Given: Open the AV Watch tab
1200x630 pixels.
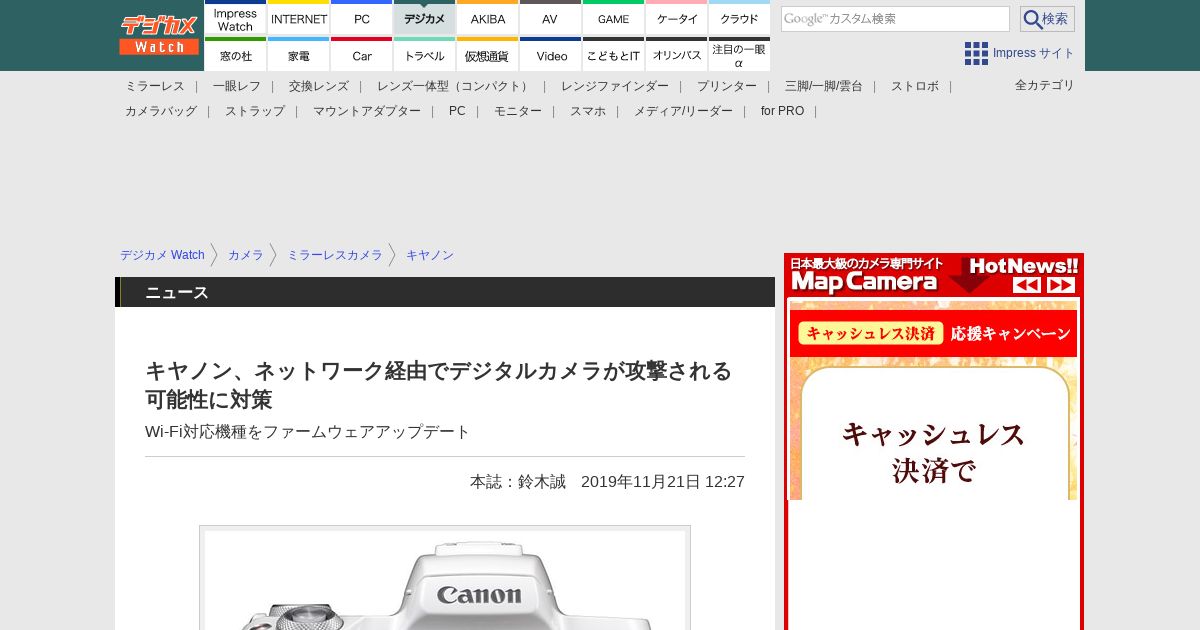Looking at the screenshot, I should click(x=551, y=18).
